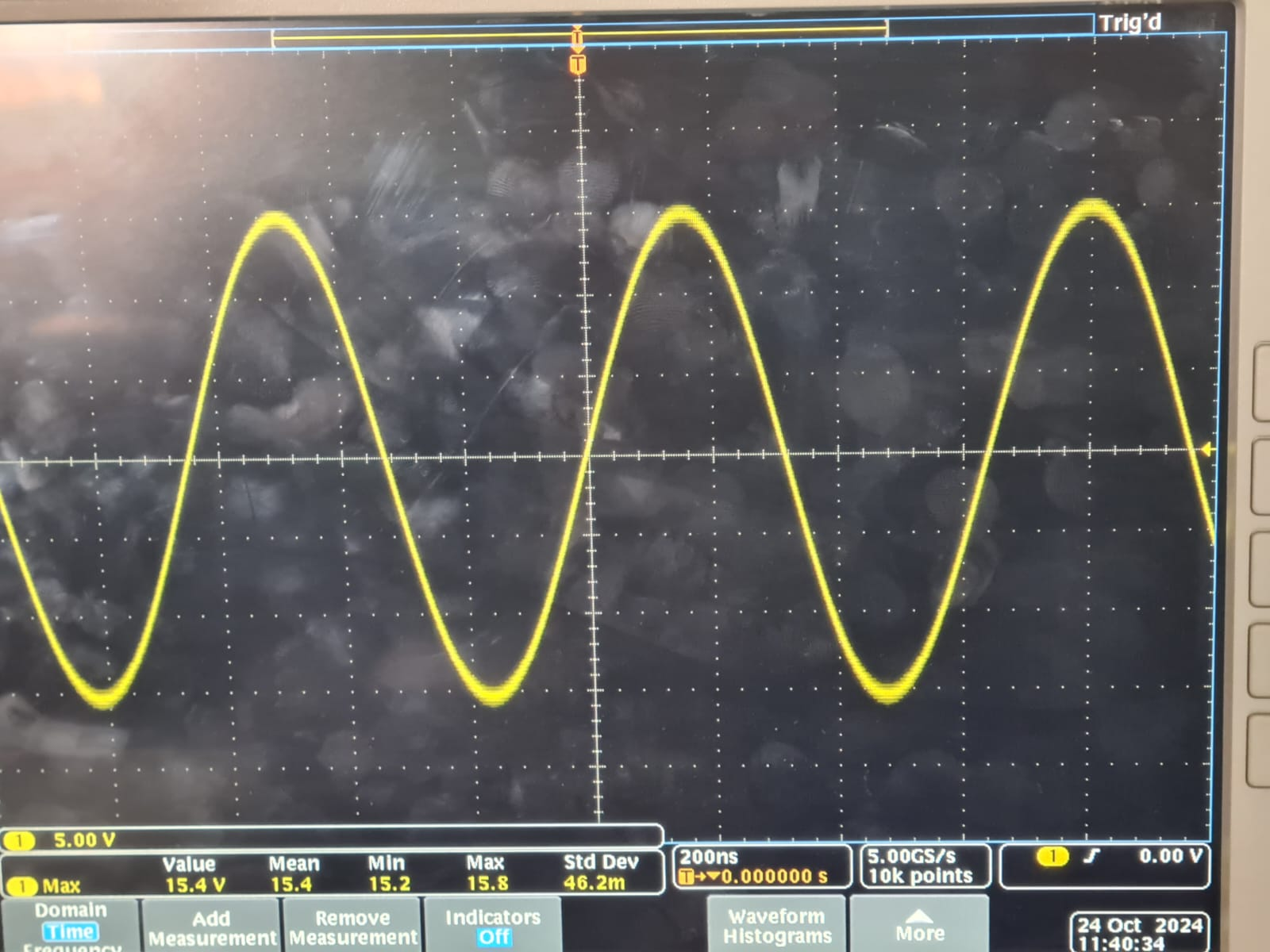Toggle Indicators Off setting
Viewport: 1270px width, 952px height.
tap(492, 927)
